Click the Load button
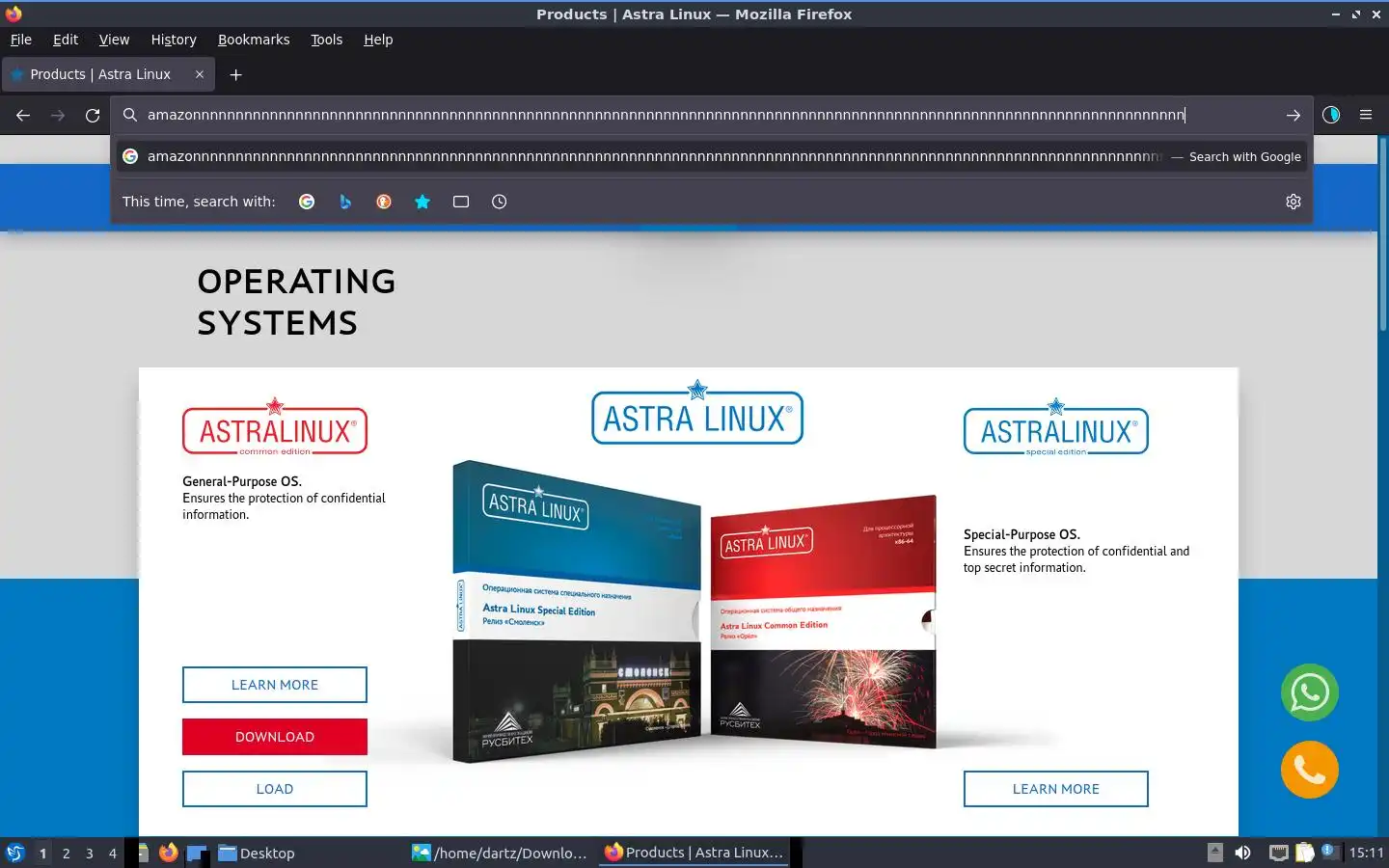Image resolution: width=1389 pixels, height=868 pixels. coord(275,789)
